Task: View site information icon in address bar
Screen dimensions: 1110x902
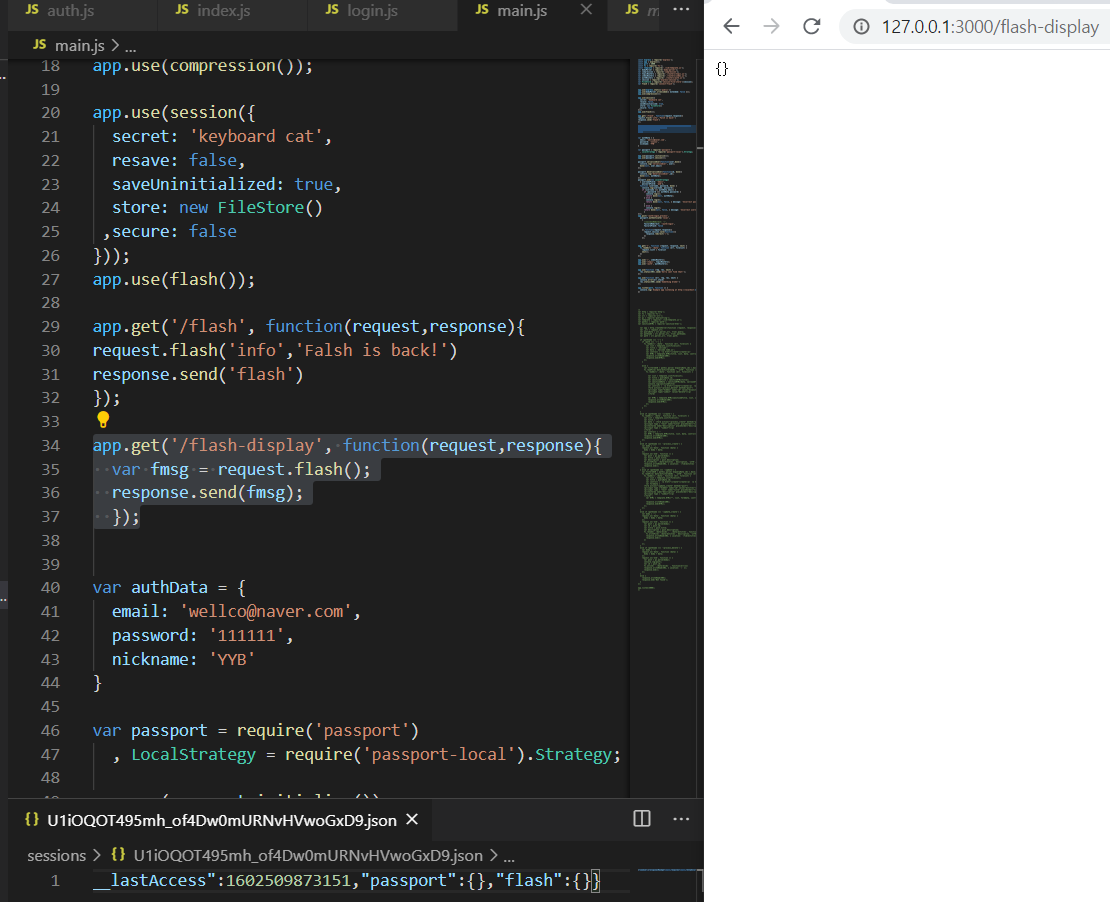Action: [861, 27]
